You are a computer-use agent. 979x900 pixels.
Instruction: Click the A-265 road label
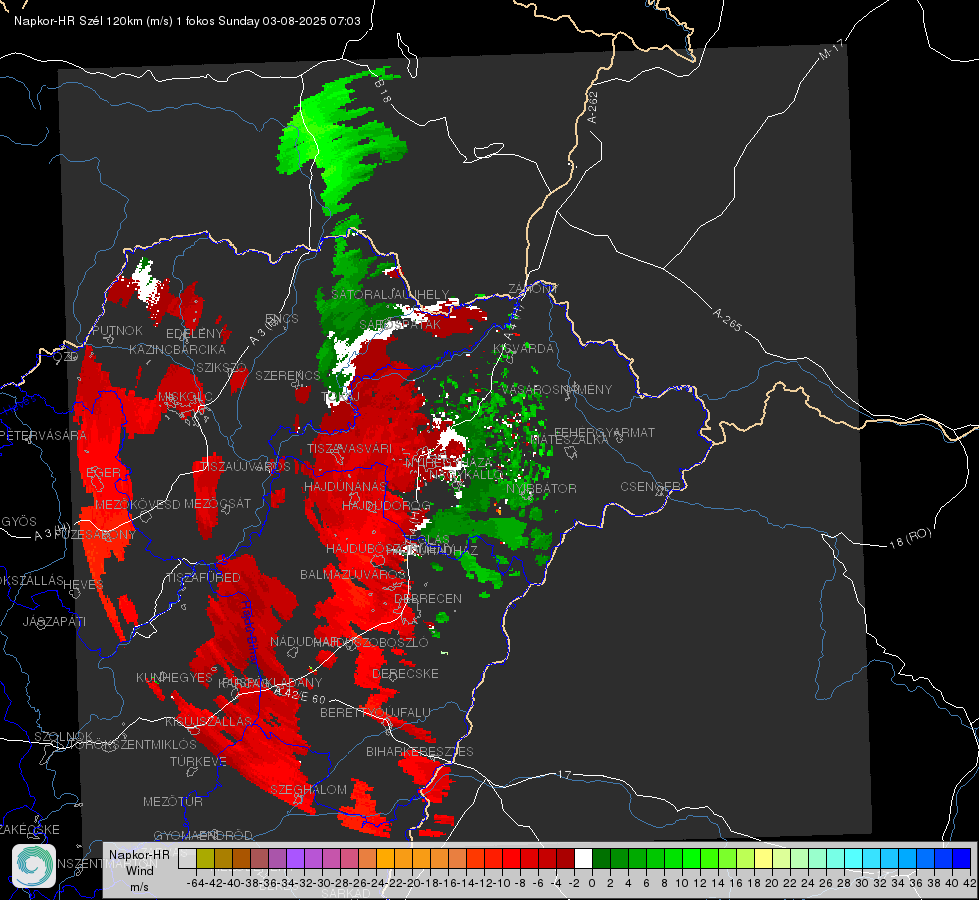pos(727,319)
